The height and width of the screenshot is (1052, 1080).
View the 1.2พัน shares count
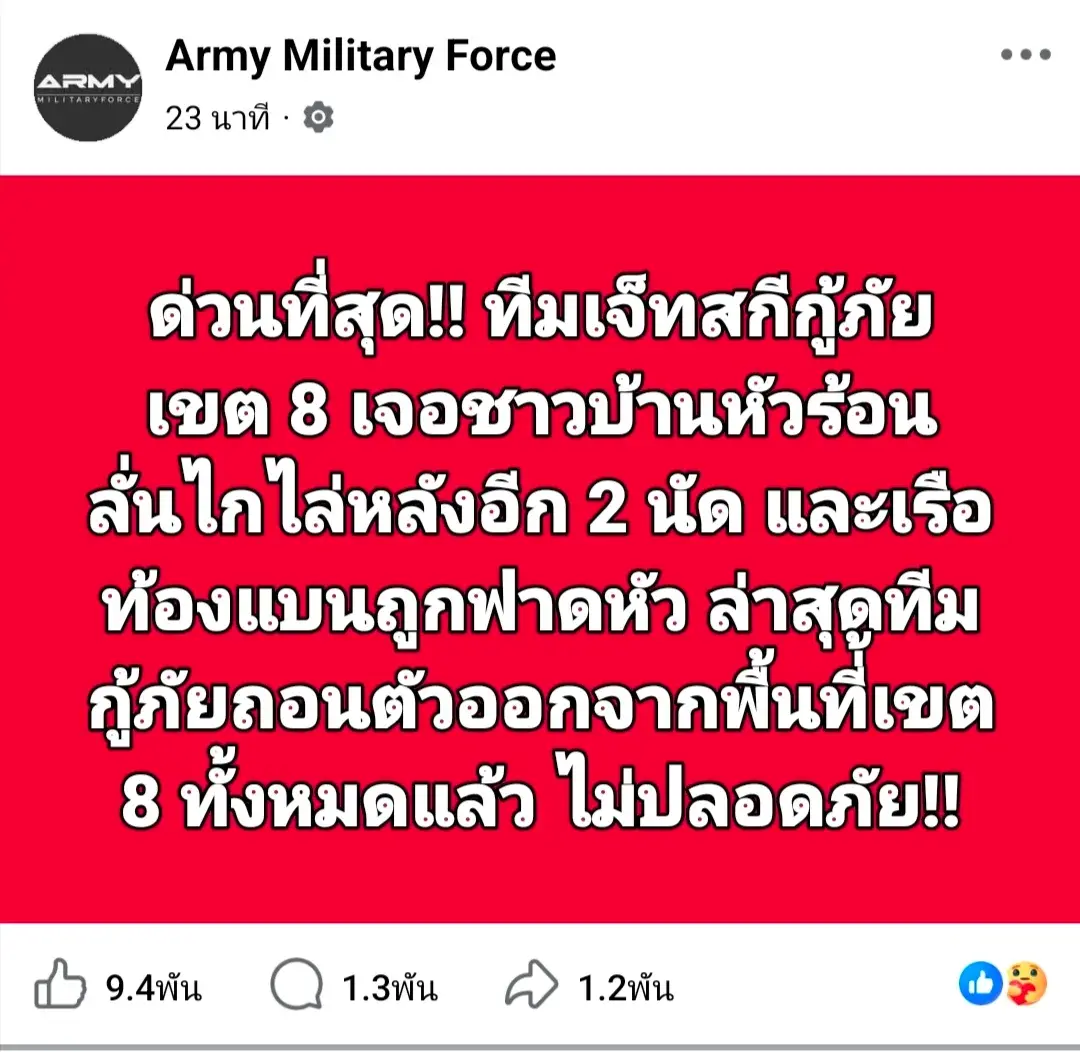(625, 988)
